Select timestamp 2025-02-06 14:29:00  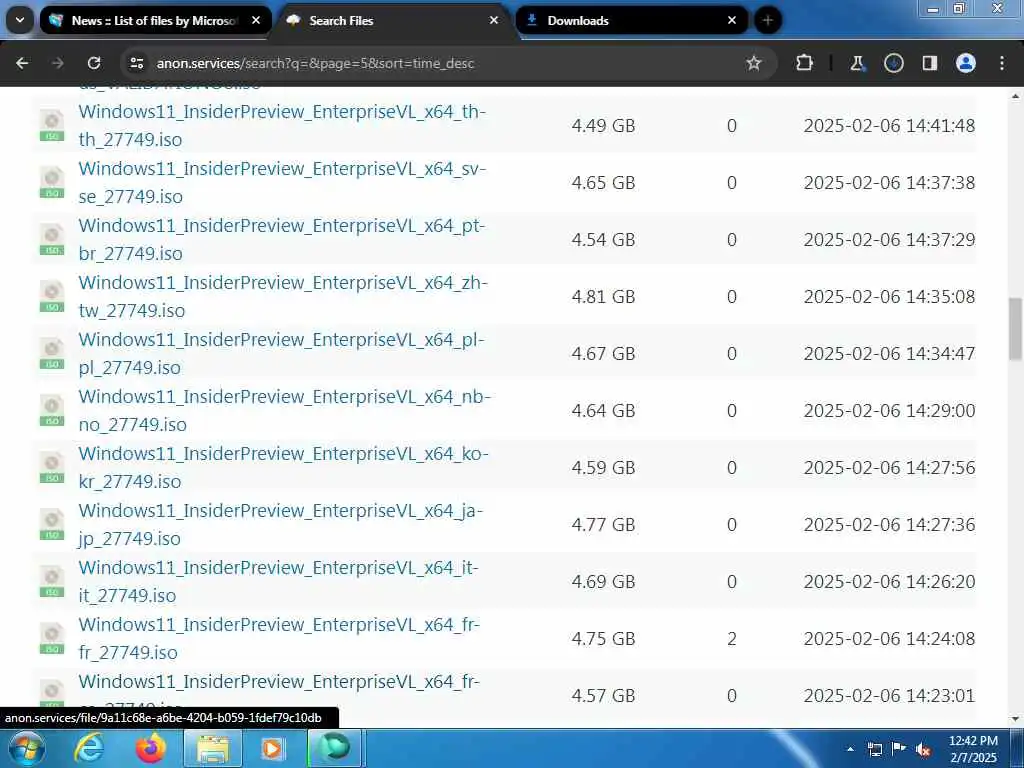point(889,410)
